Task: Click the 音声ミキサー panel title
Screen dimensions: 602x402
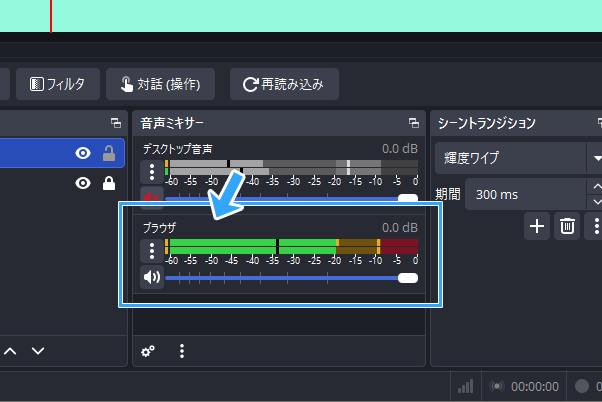Action: (x=172, y=123)
